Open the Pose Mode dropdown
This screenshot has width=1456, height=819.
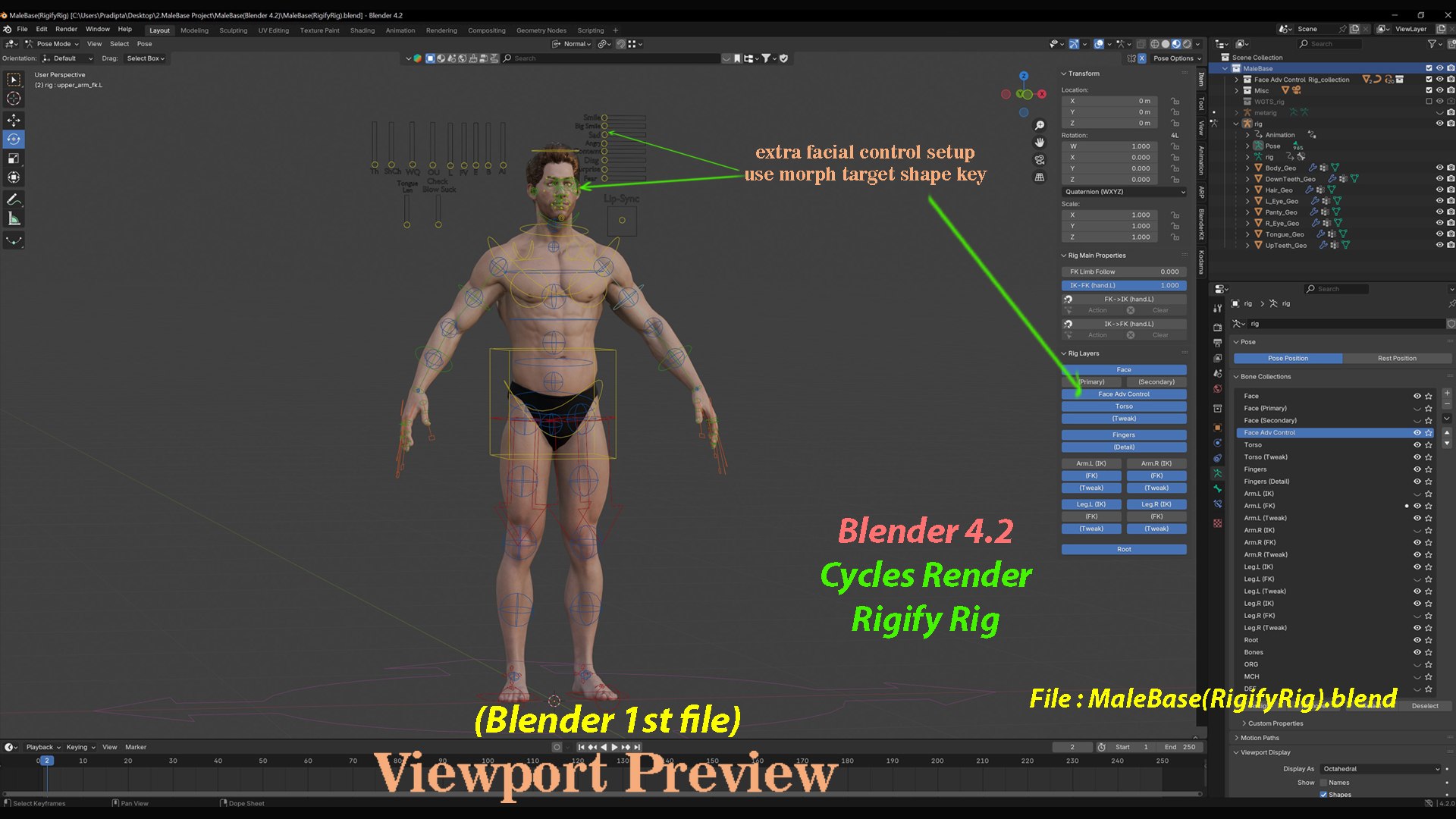52,44
